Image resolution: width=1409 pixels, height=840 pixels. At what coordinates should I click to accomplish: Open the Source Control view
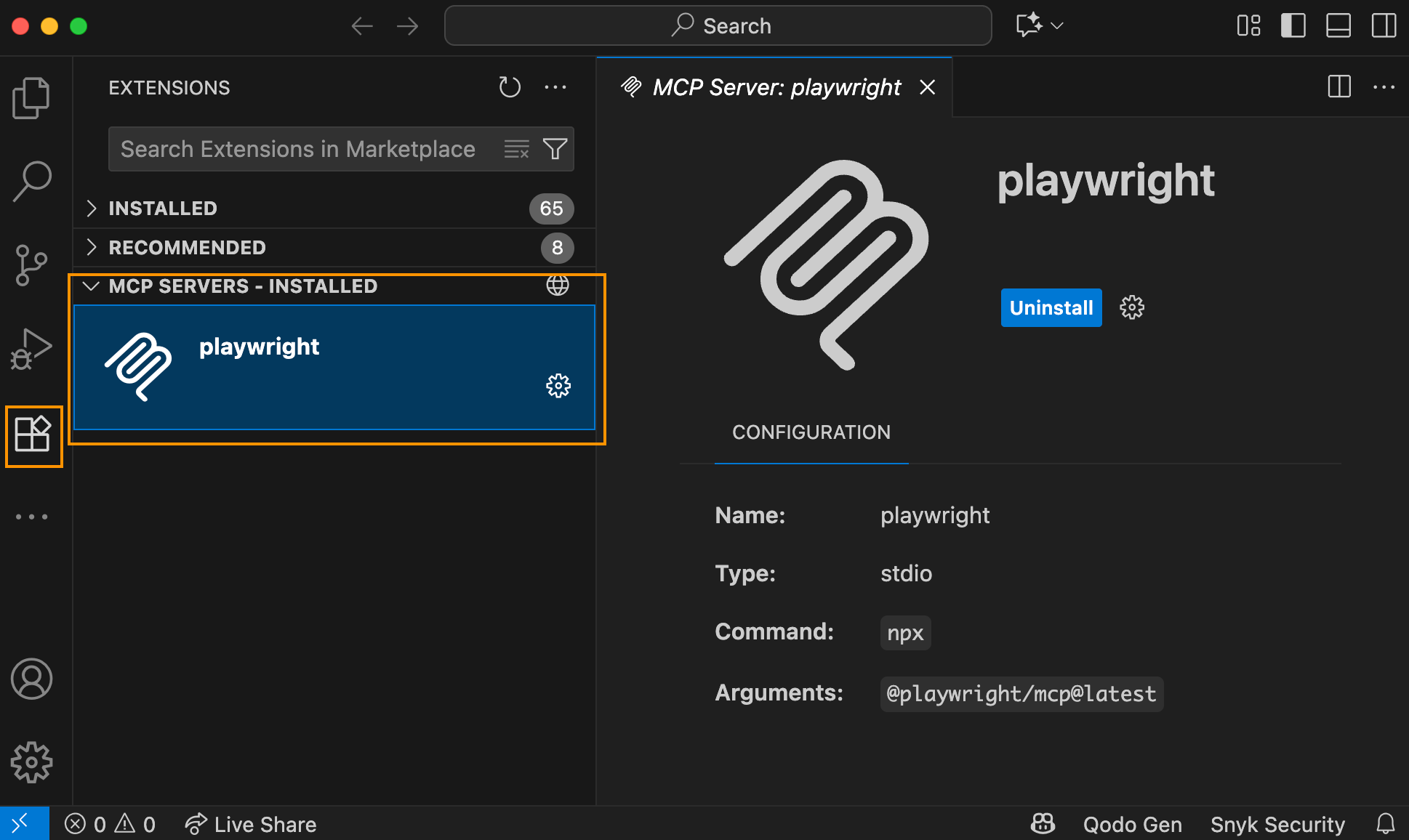pos(31,264)
